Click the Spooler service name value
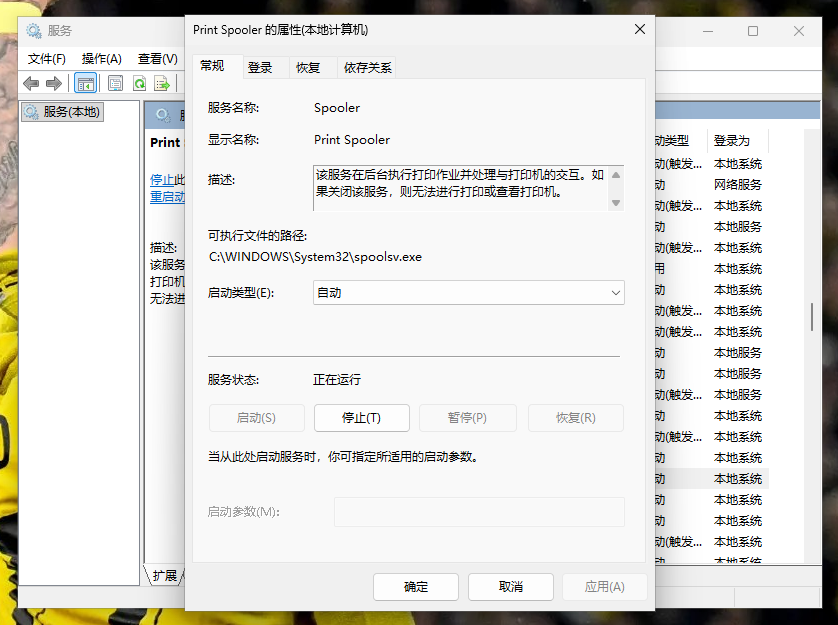 pos(337,108)
